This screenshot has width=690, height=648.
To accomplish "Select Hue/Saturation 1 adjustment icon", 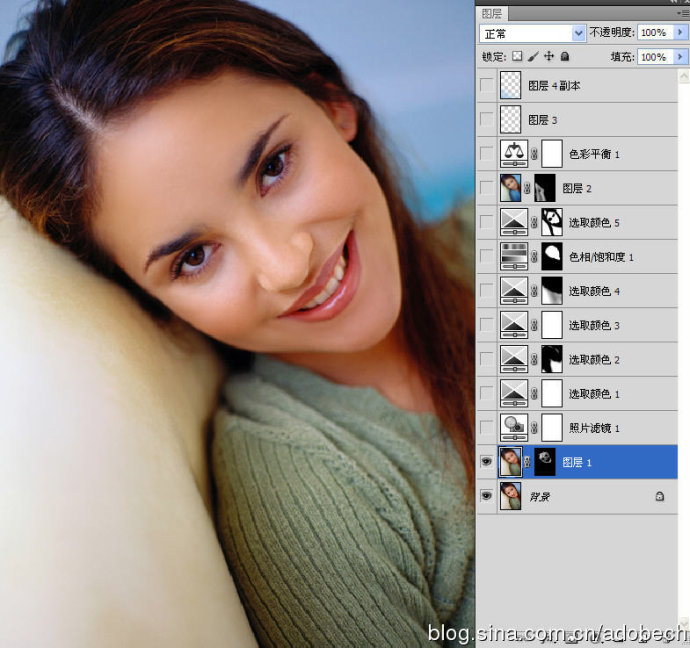I will (x=514, y=256).
